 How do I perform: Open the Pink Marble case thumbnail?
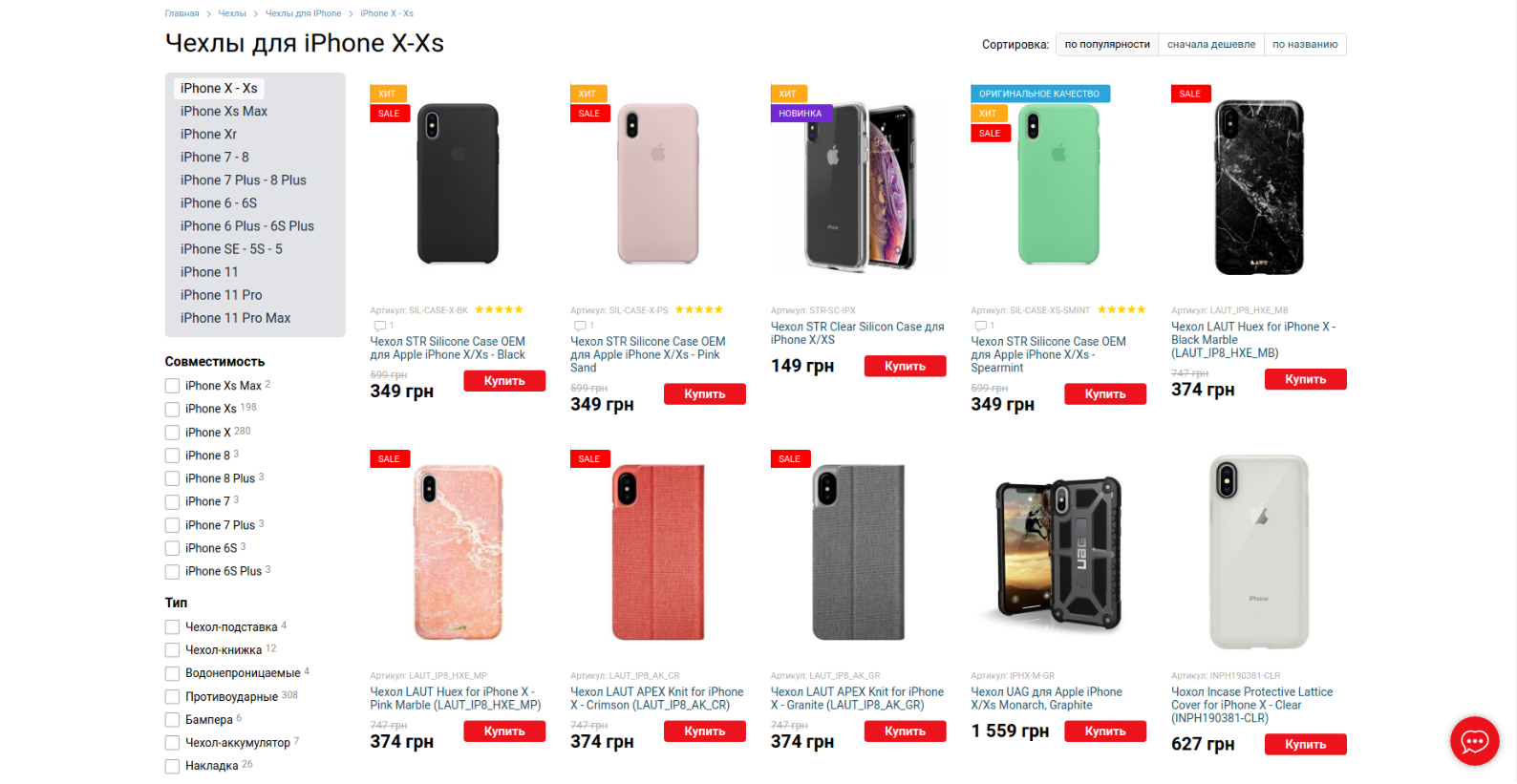click(x=459, y=552)
